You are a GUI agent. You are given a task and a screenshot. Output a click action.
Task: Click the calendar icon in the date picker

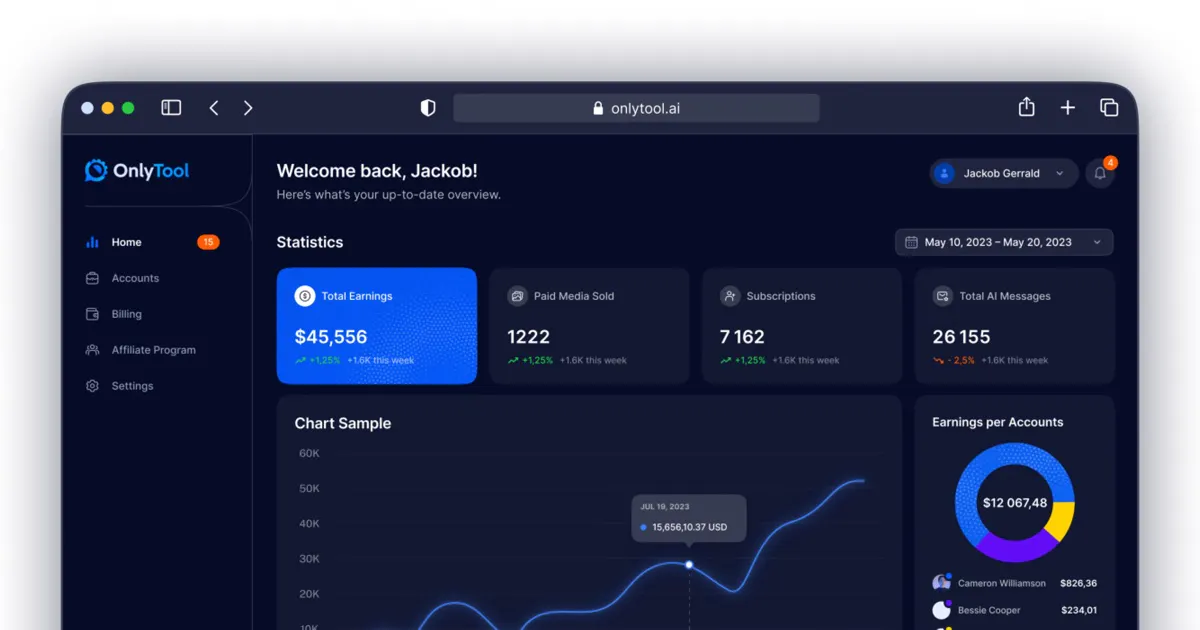click(911, 242)
